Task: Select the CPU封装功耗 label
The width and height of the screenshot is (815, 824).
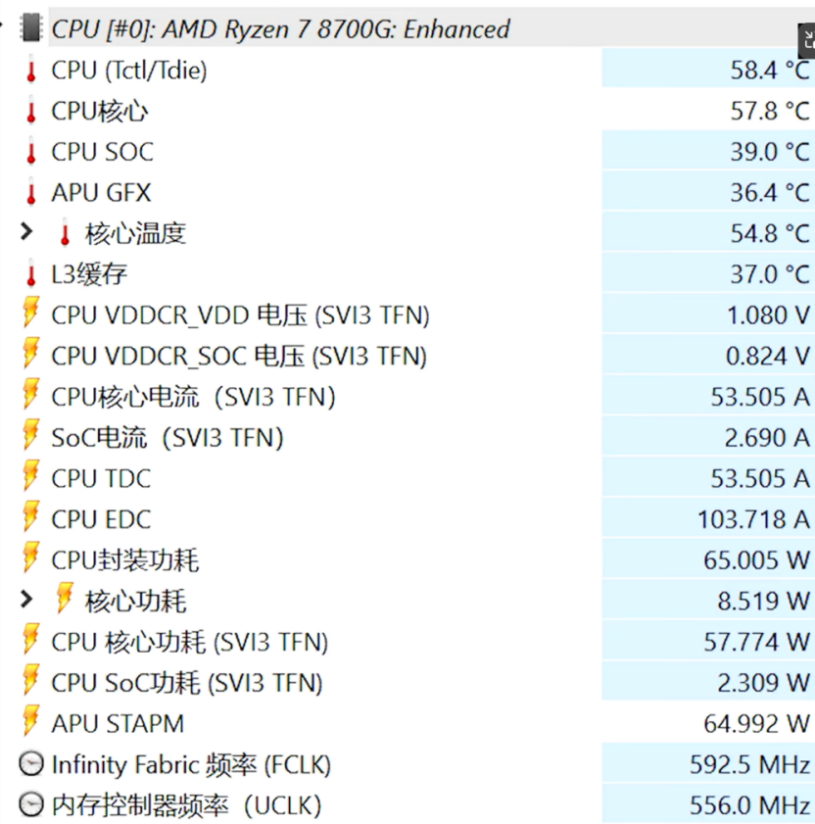Action: coord(125,560)
